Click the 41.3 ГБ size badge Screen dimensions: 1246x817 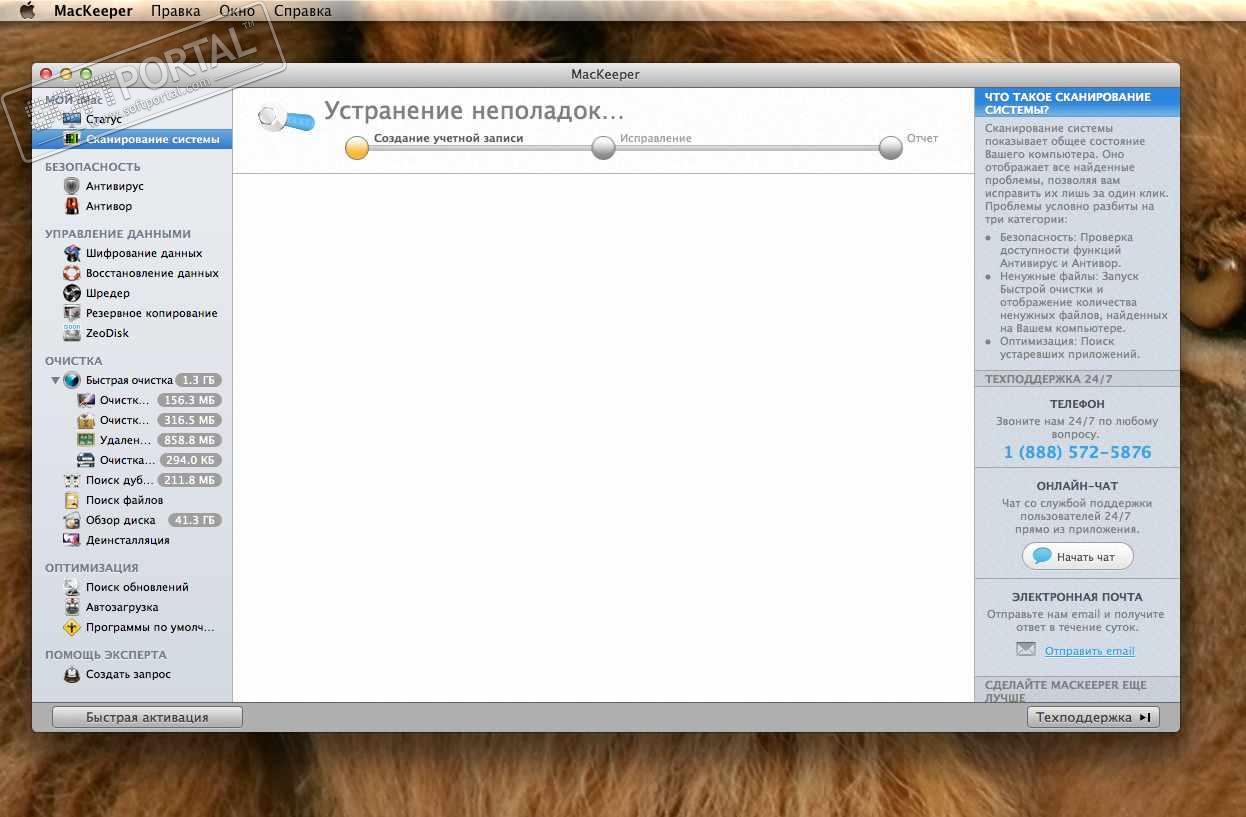point(195,520)
